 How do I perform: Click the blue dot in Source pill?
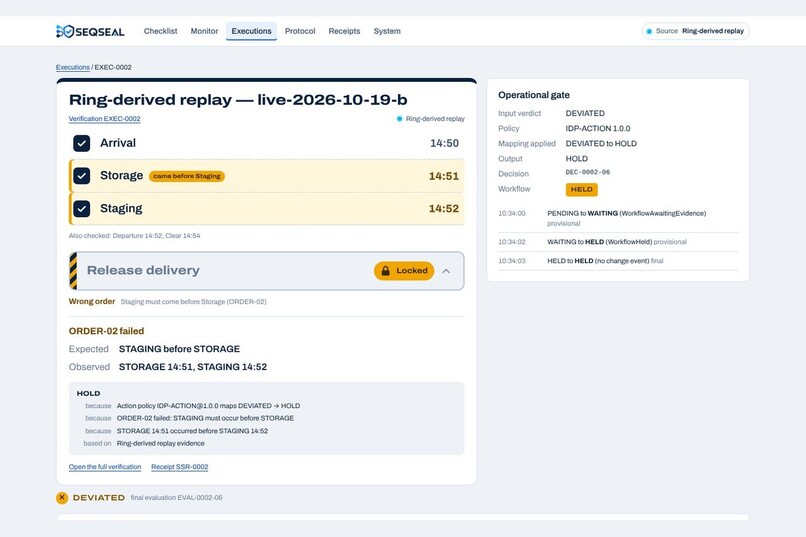(x=649, y=31)
